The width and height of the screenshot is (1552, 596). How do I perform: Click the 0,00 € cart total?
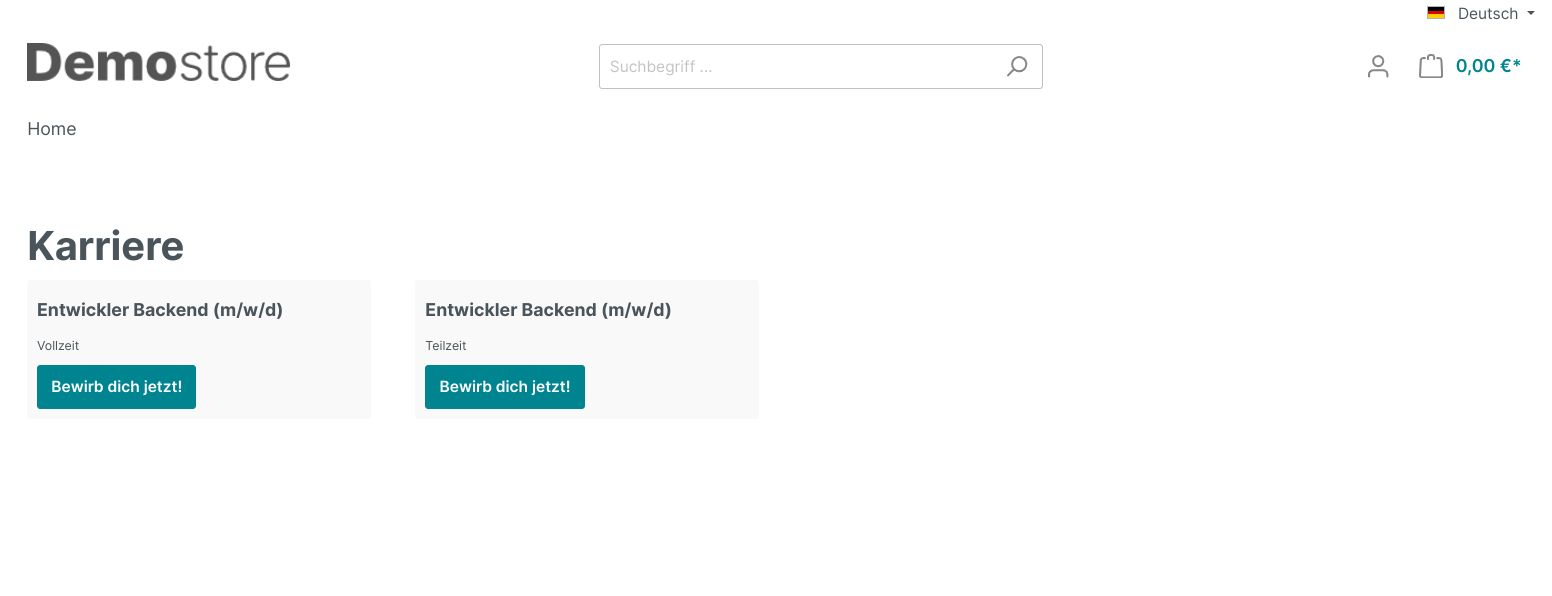(1488, 66)
